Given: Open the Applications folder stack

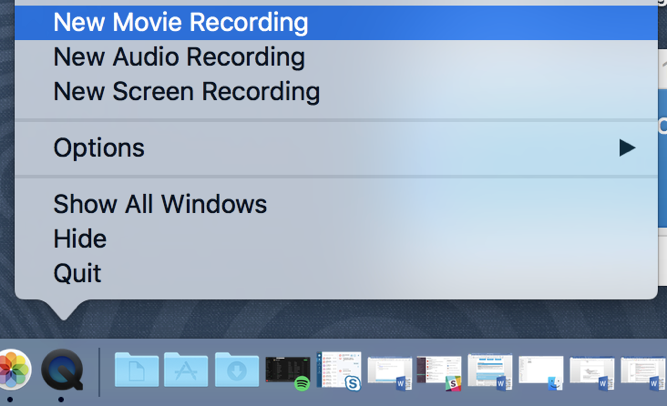Looking at the screenshot, I should pyautogui.click(x=187, y=370).
